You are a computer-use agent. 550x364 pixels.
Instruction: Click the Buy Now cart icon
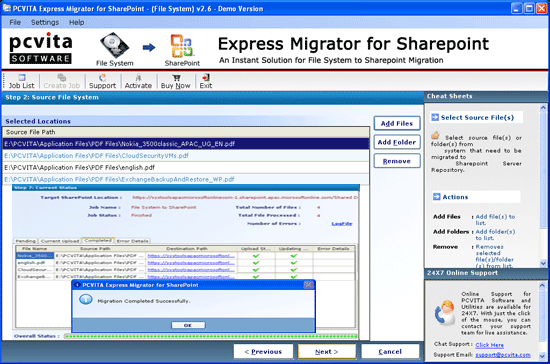[x=176, y=77]
